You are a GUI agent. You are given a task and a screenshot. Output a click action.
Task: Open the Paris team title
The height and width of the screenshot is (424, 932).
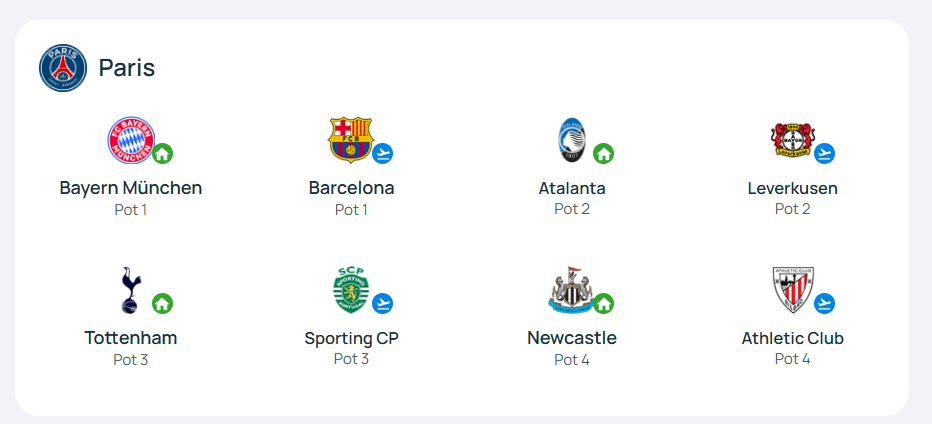(x=127, y=68)
